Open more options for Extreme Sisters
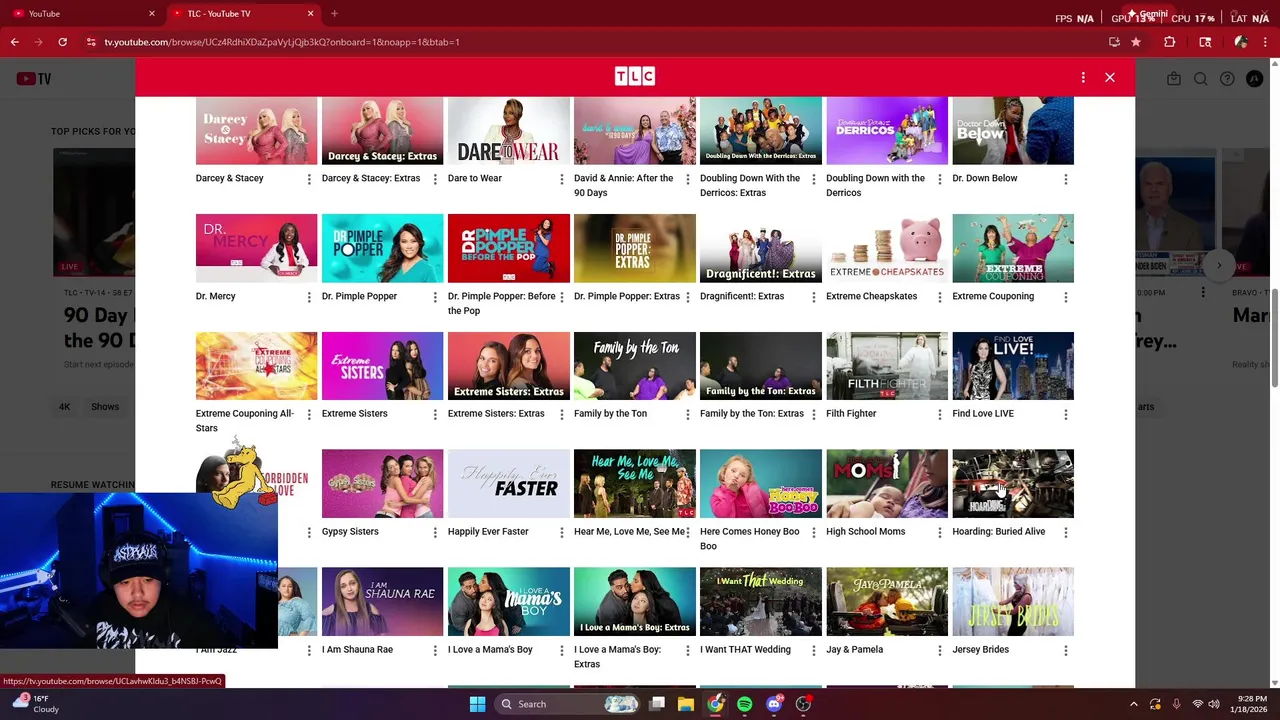1280x720 pixels. (434, 414)
